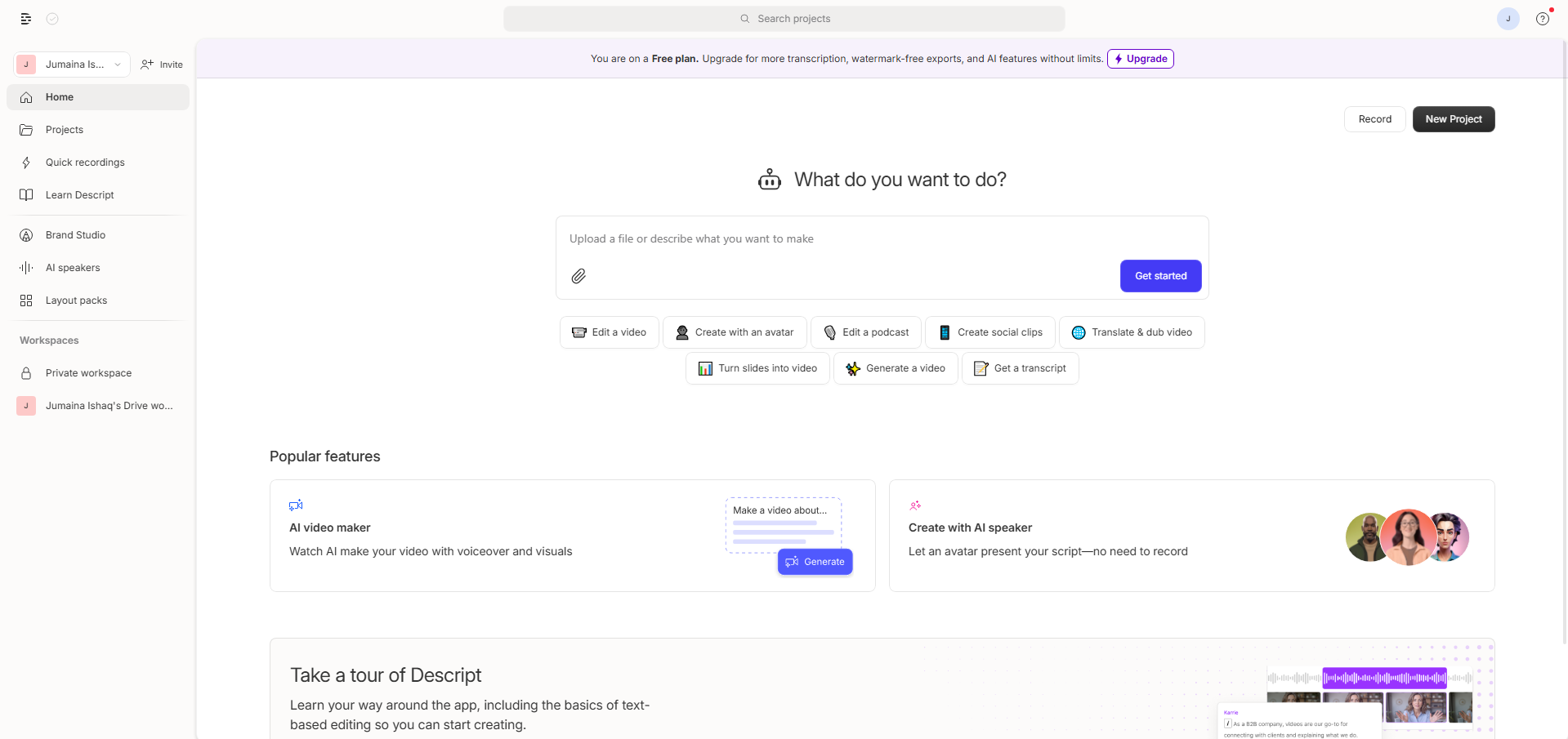Start a recording via the Record button

pyautogui.click(x=1374, y=118)
